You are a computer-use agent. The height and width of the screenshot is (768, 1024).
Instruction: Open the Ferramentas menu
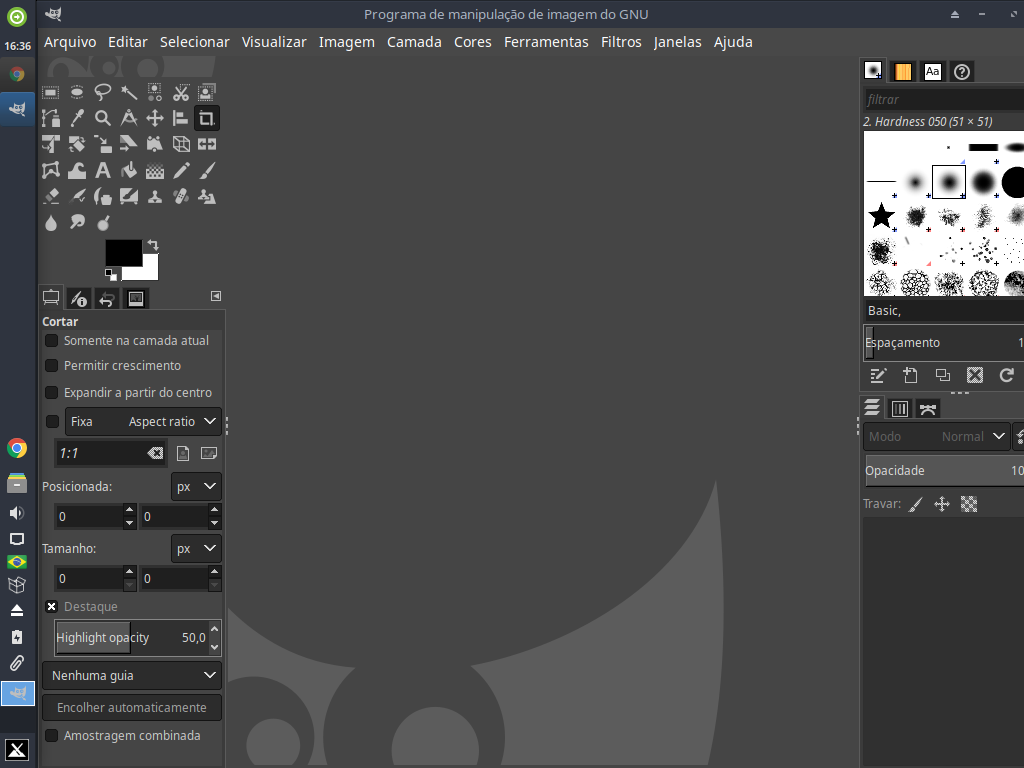point(546,42)
